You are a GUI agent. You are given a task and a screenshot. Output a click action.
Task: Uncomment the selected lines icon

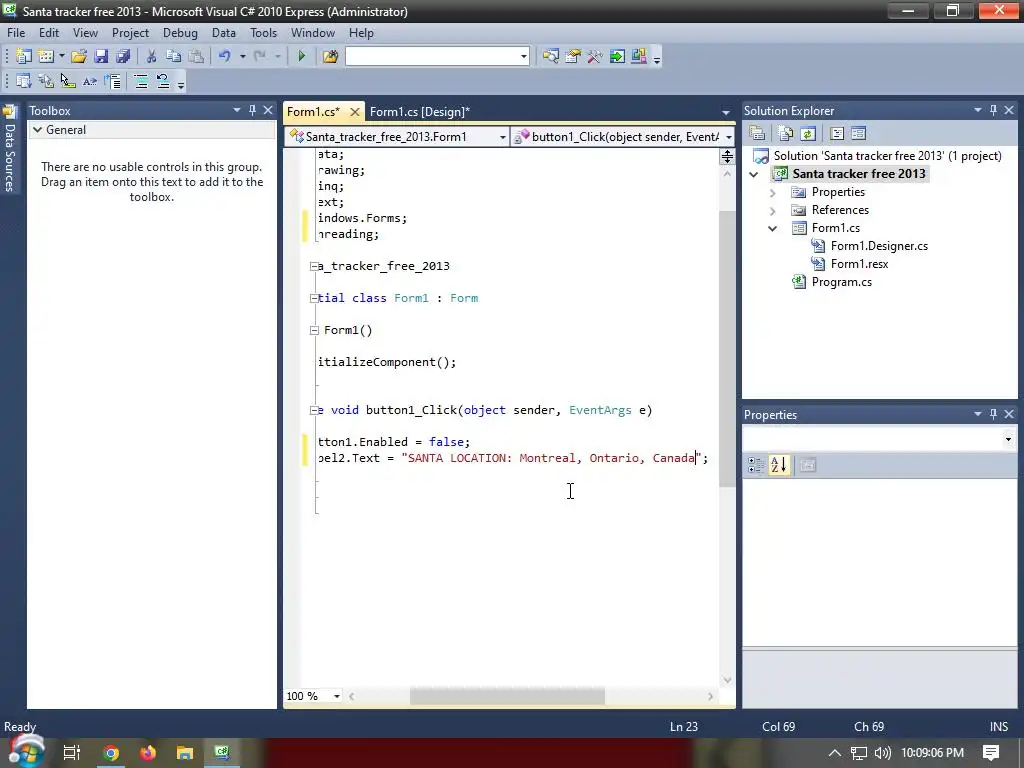click(x=163, y=81)
